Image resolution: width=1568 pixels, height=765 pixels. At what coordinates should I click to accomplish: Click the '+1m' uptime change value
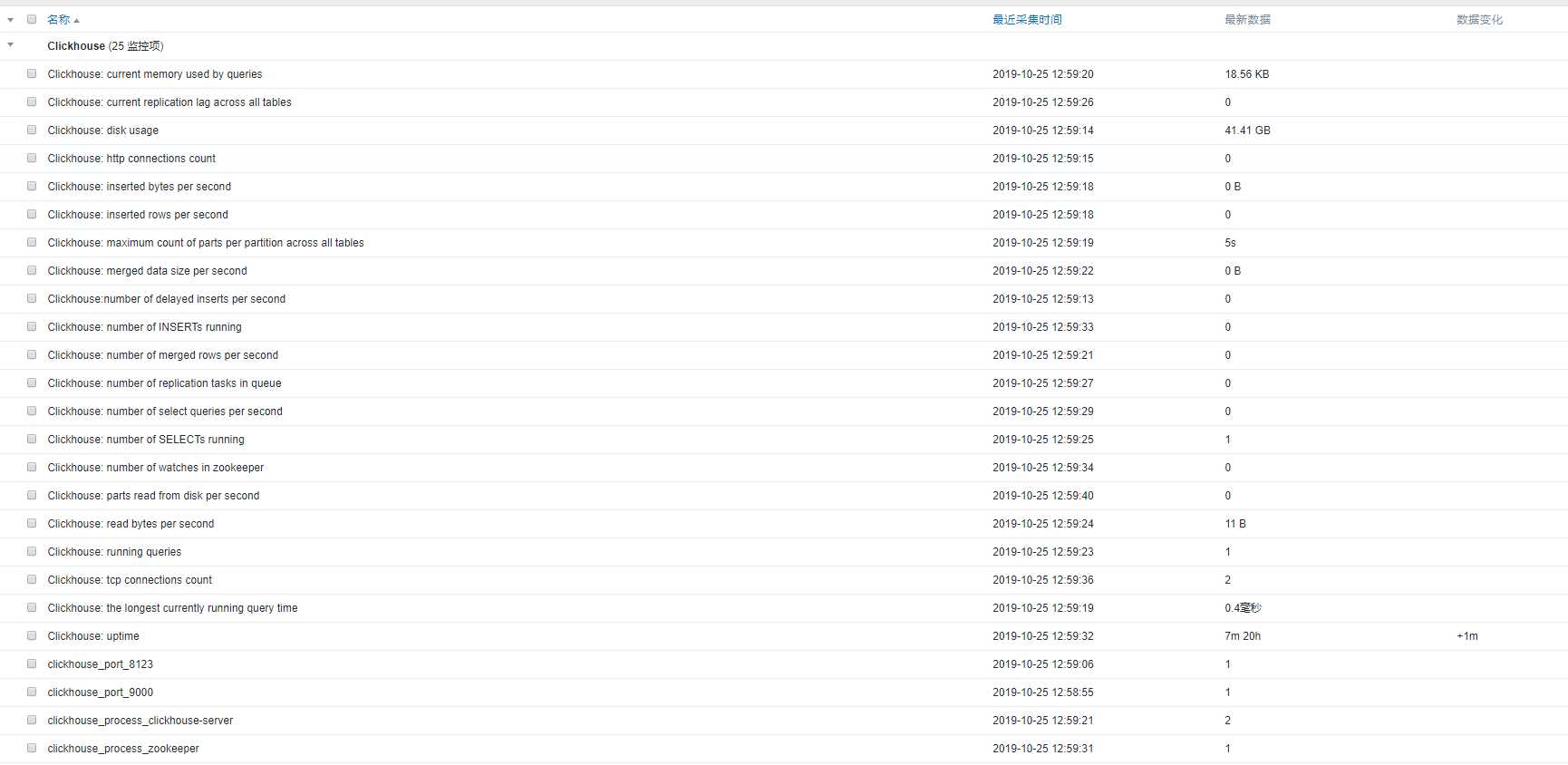coord(1467,636)
